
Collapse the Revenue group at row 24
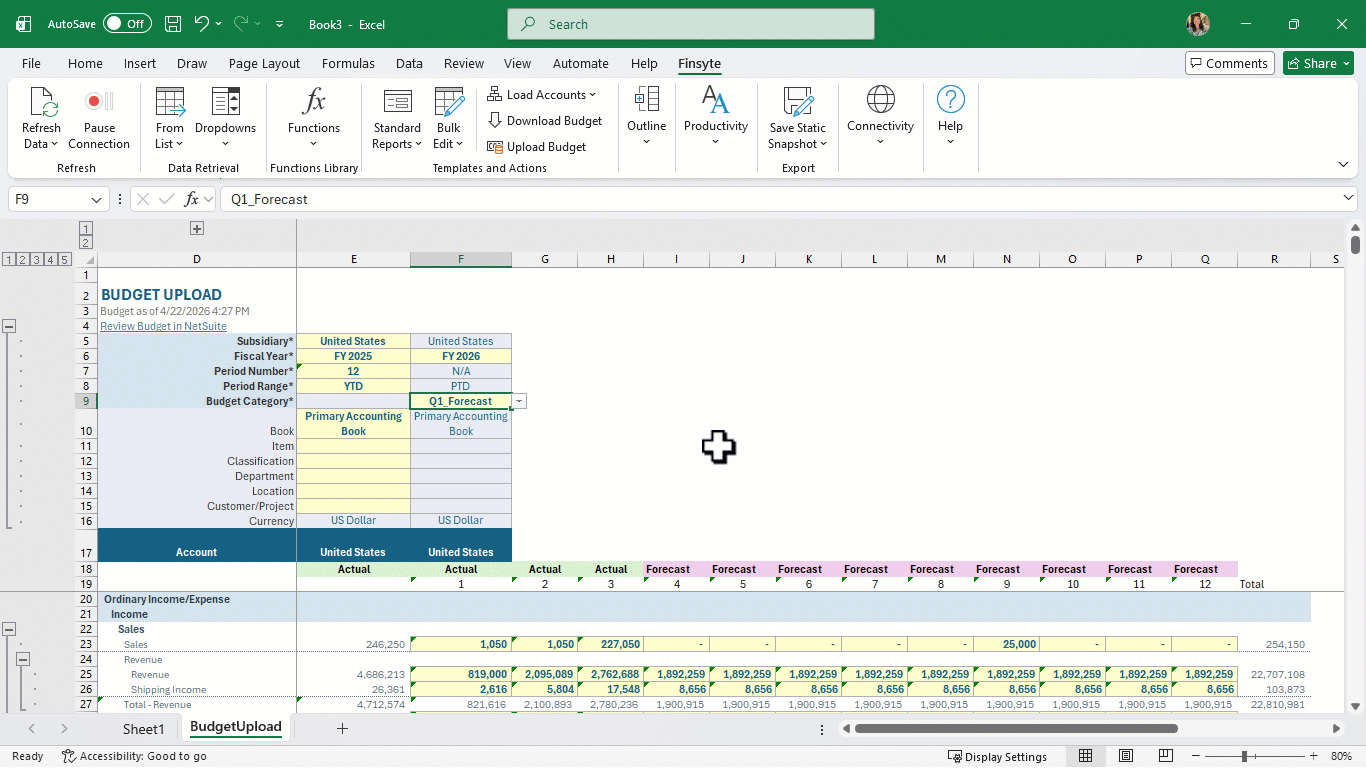click(x=22, y=659)
